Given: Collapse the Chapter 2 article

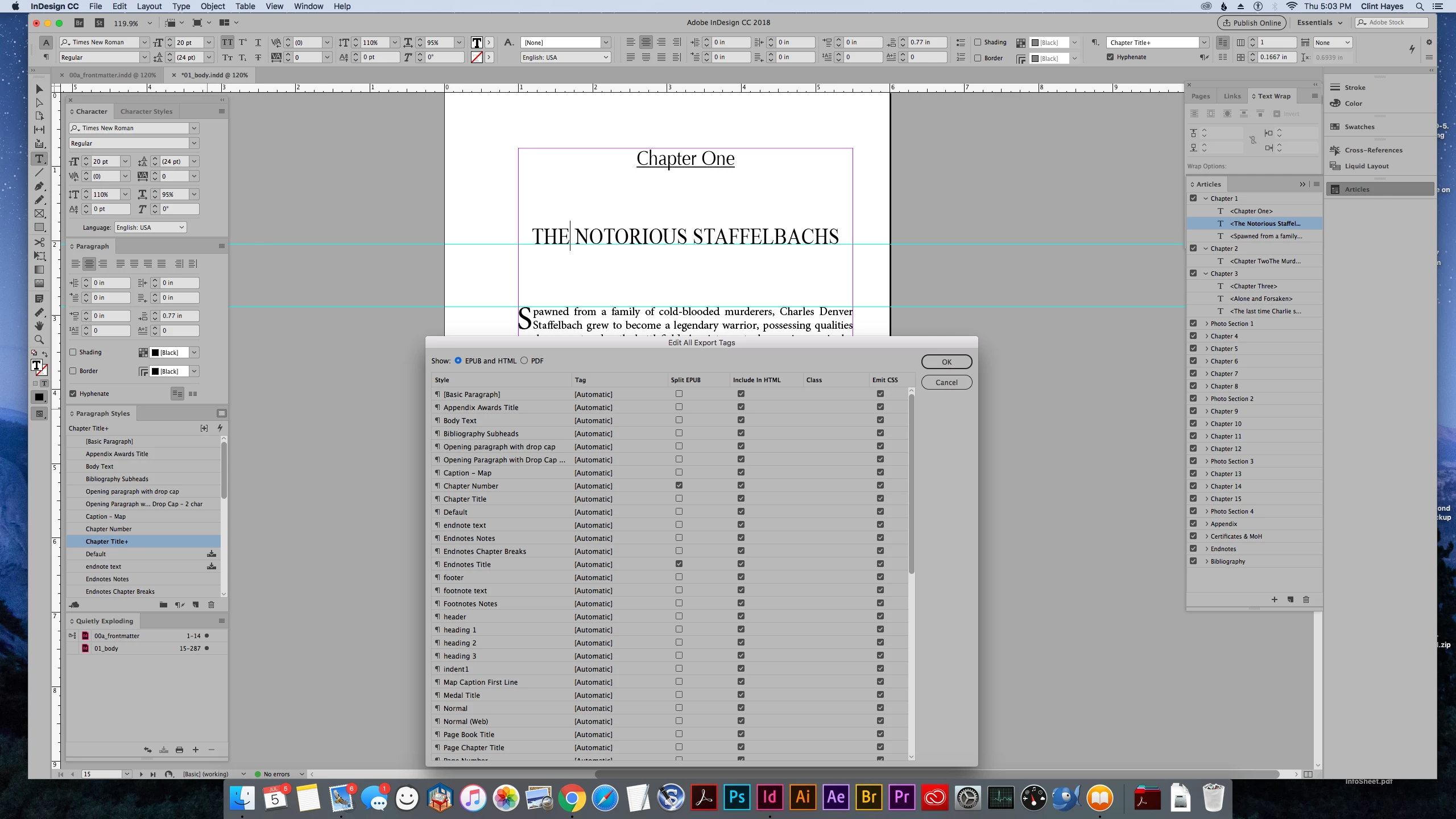Looking at the screenshot, I should [1206, 249].
